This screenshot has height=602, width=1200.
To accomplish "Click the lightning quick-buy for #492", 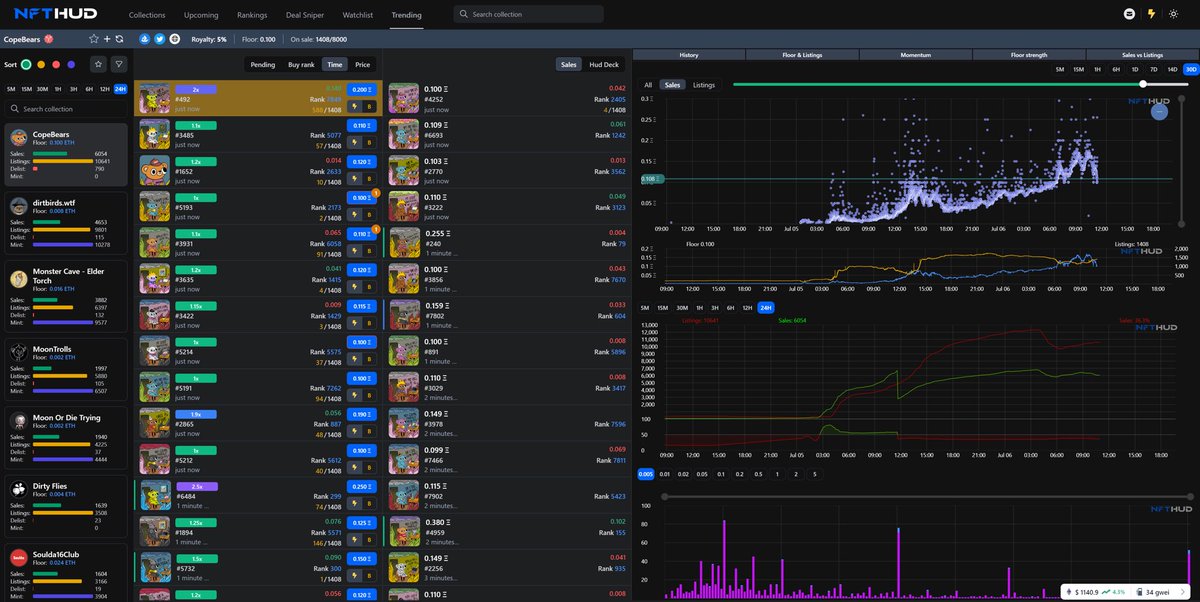I will 354,105.
